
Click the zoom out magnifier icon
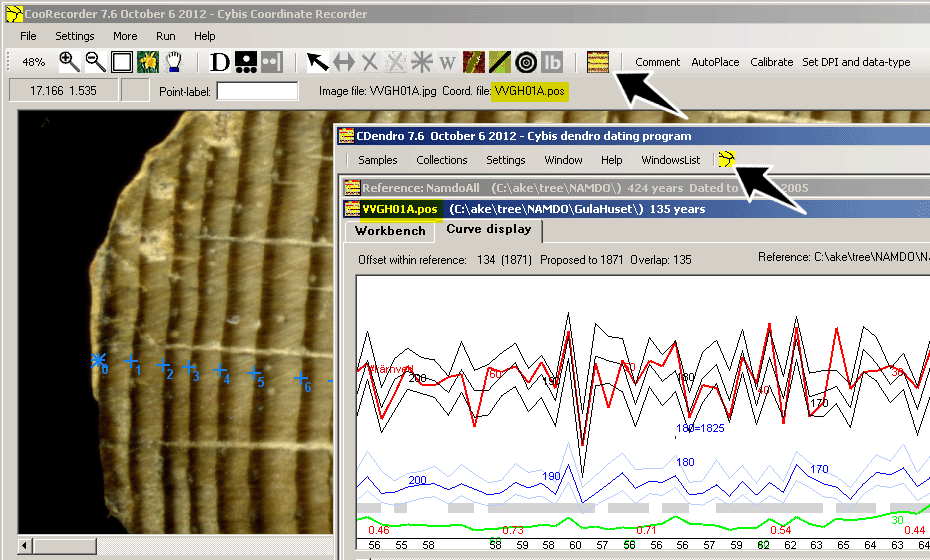pos(95,62)
